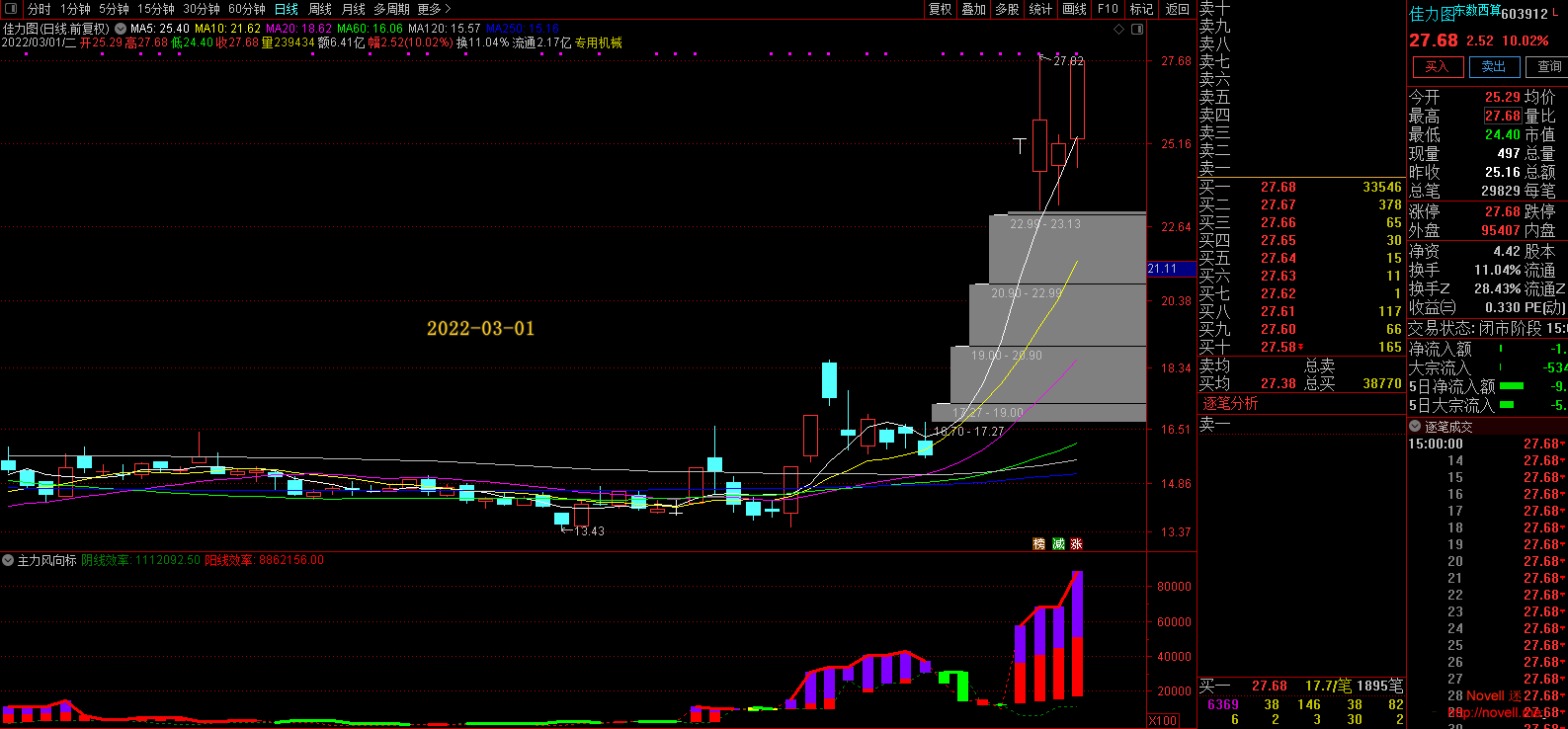
Task: Click the 叠加 overlay button
Action: click(974, 9)
